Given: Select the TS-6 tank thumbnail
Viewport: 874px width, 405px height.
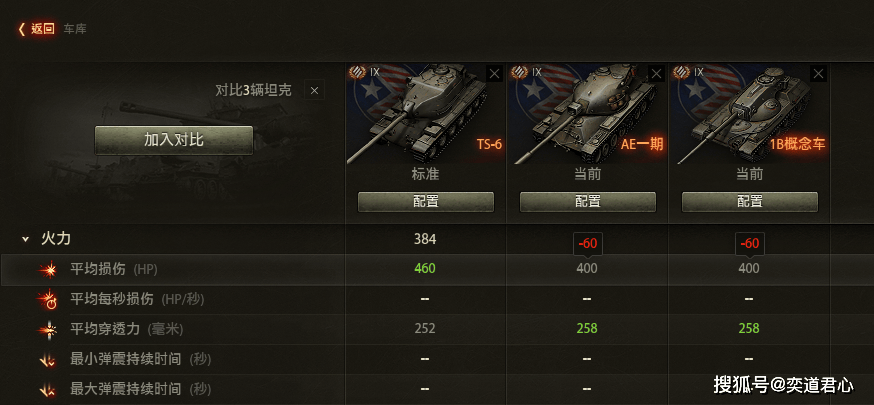Looking at the screenshot, I should tap(425, 114).
